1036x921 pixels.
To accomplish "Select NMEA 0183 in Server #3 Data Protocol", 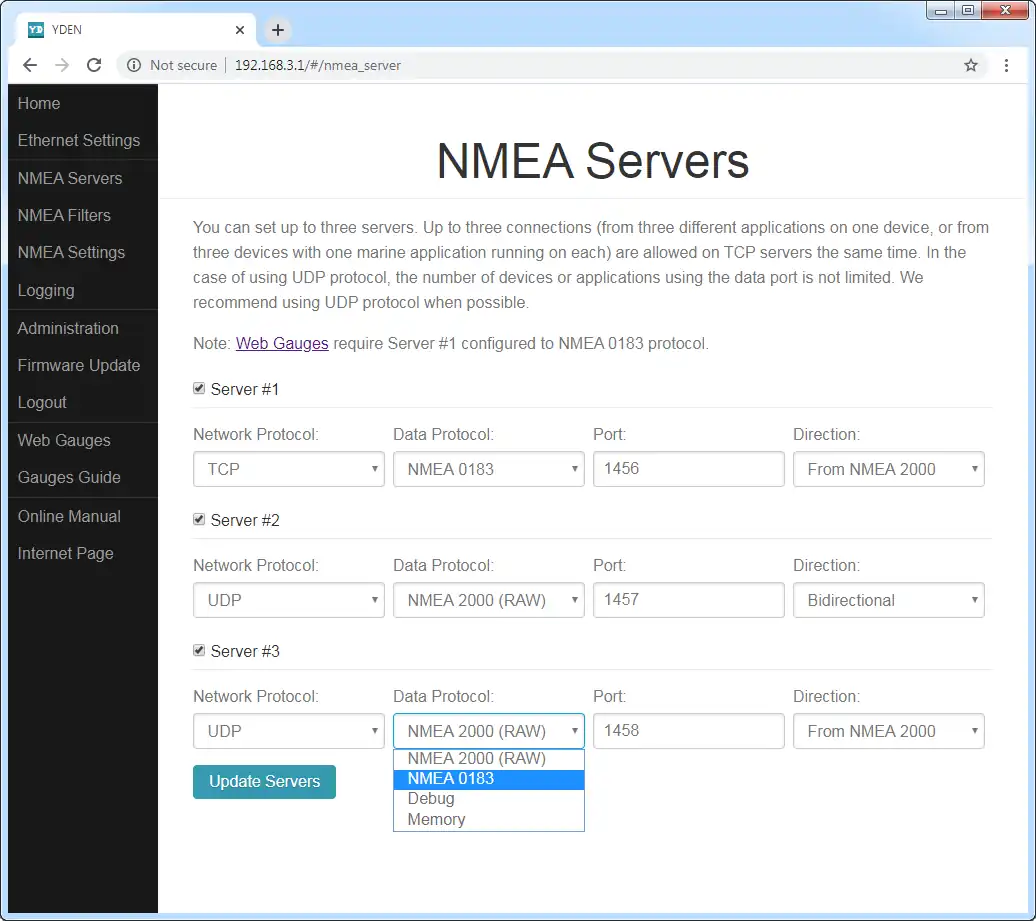I will (x=451, y=778).
